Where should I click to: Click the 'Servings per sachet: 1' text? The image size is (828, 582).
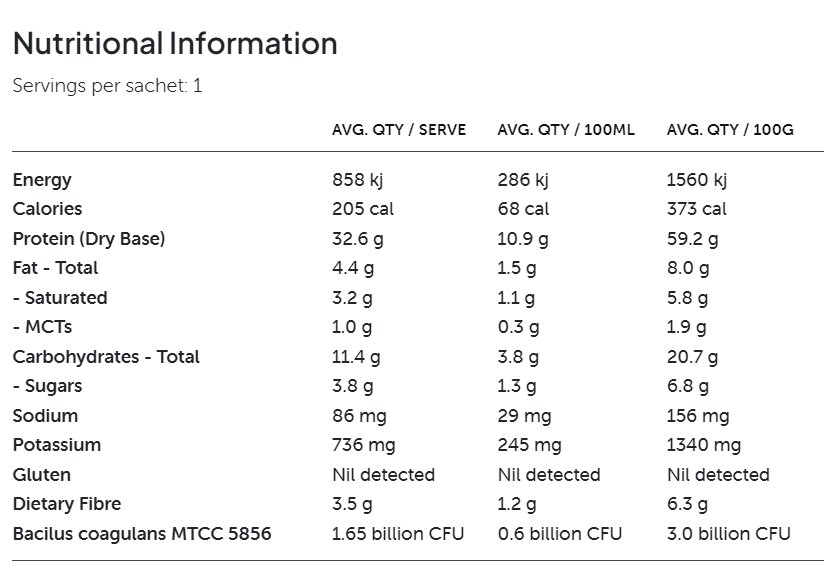(107, 86)
